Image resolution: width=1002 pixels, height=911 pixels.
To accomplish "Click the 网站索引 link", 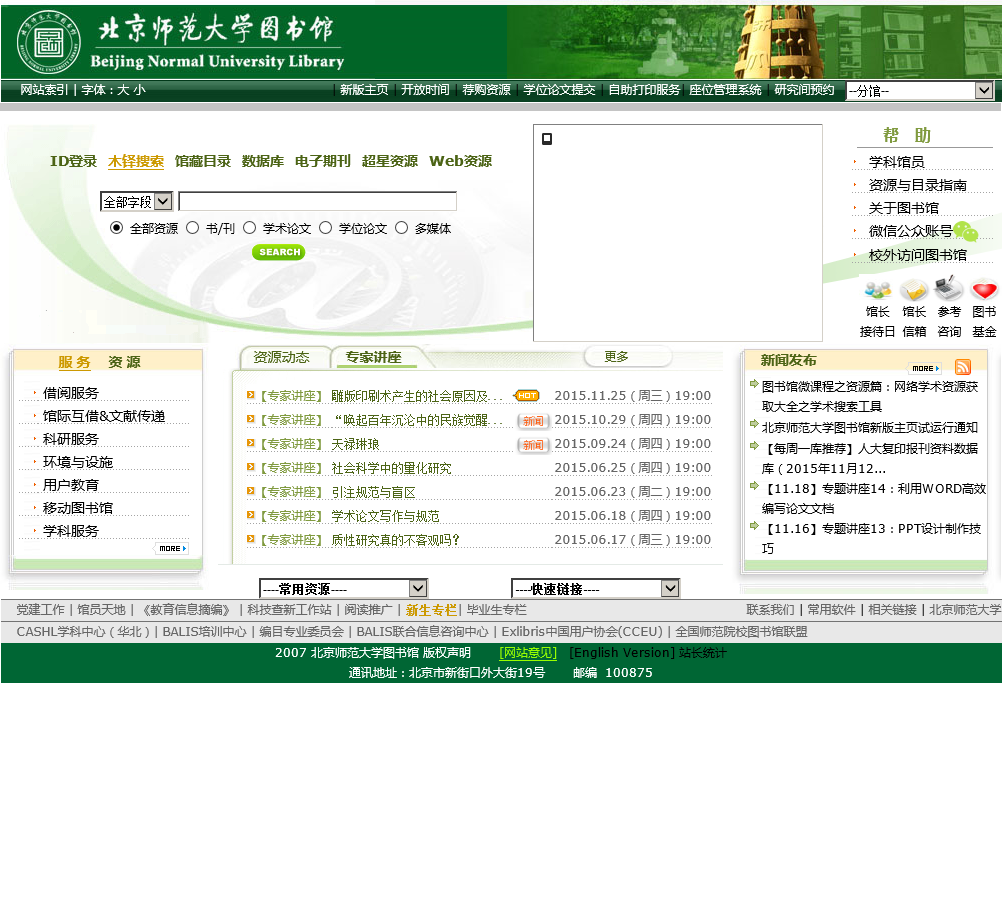I will 44,90.
